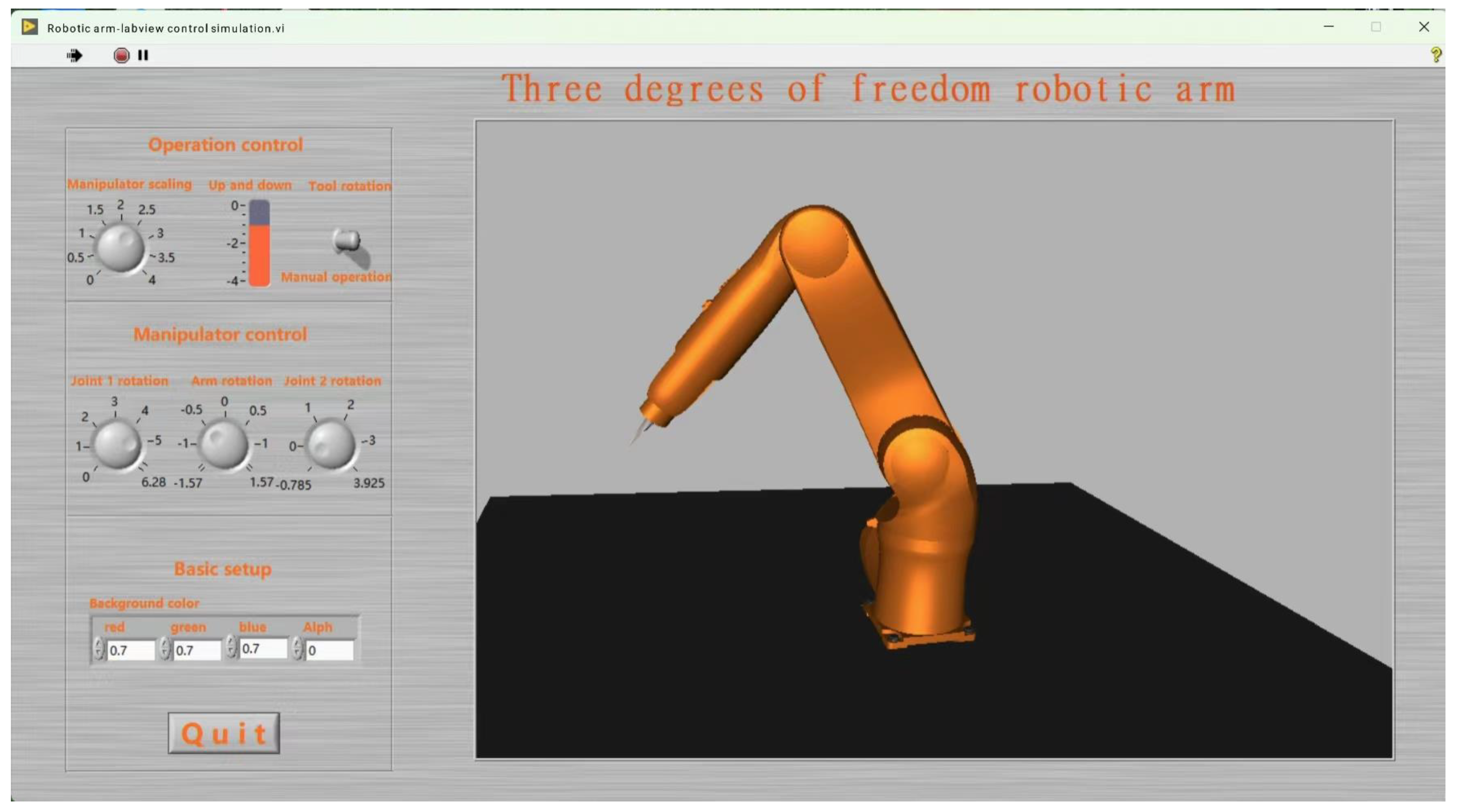Open the context help question mark

[x=1436, y=55]
